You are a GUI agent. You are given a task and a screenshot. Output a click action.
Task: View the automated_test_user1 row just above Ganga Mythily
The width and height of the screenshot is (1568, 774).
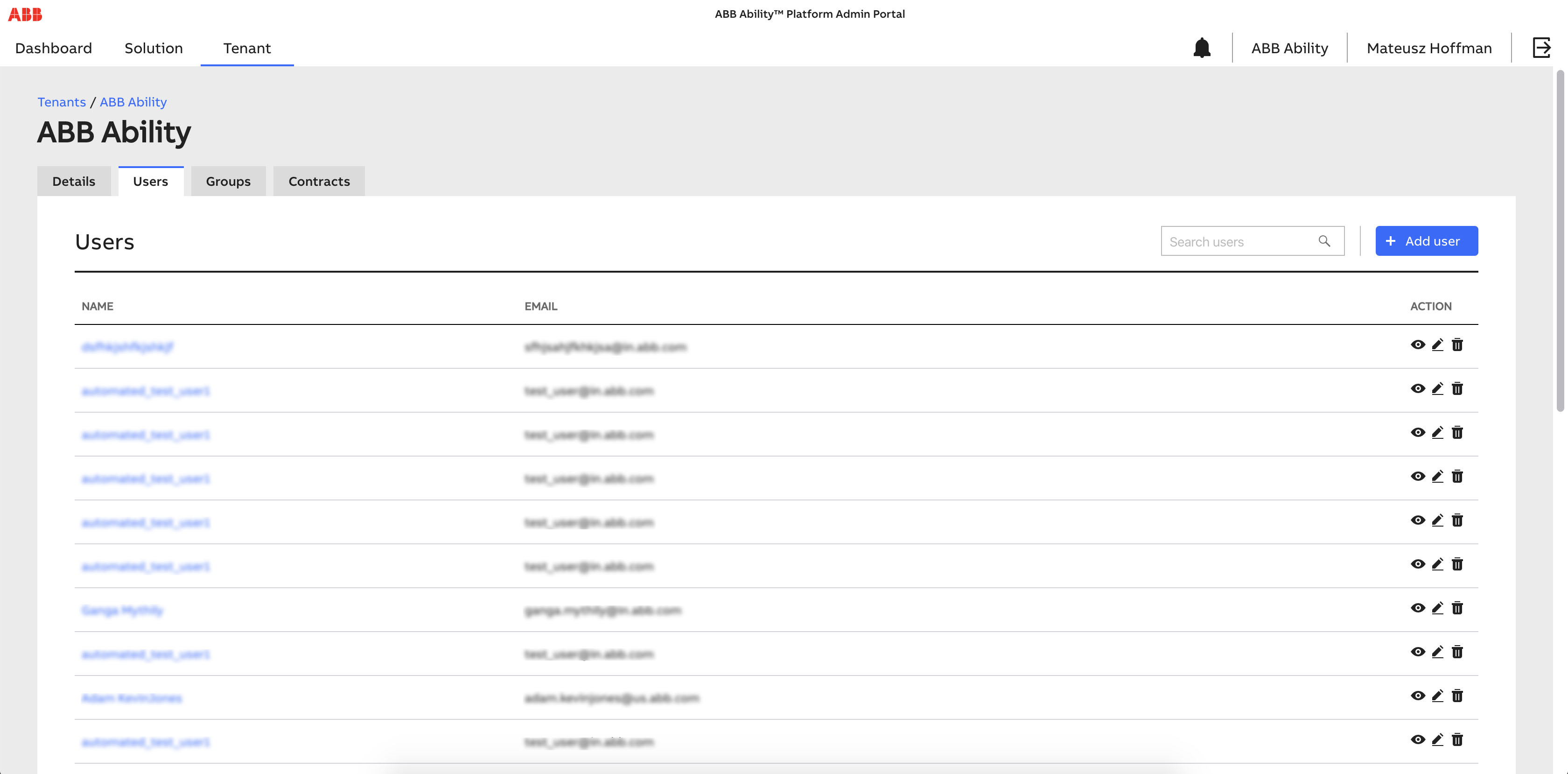1418,564
